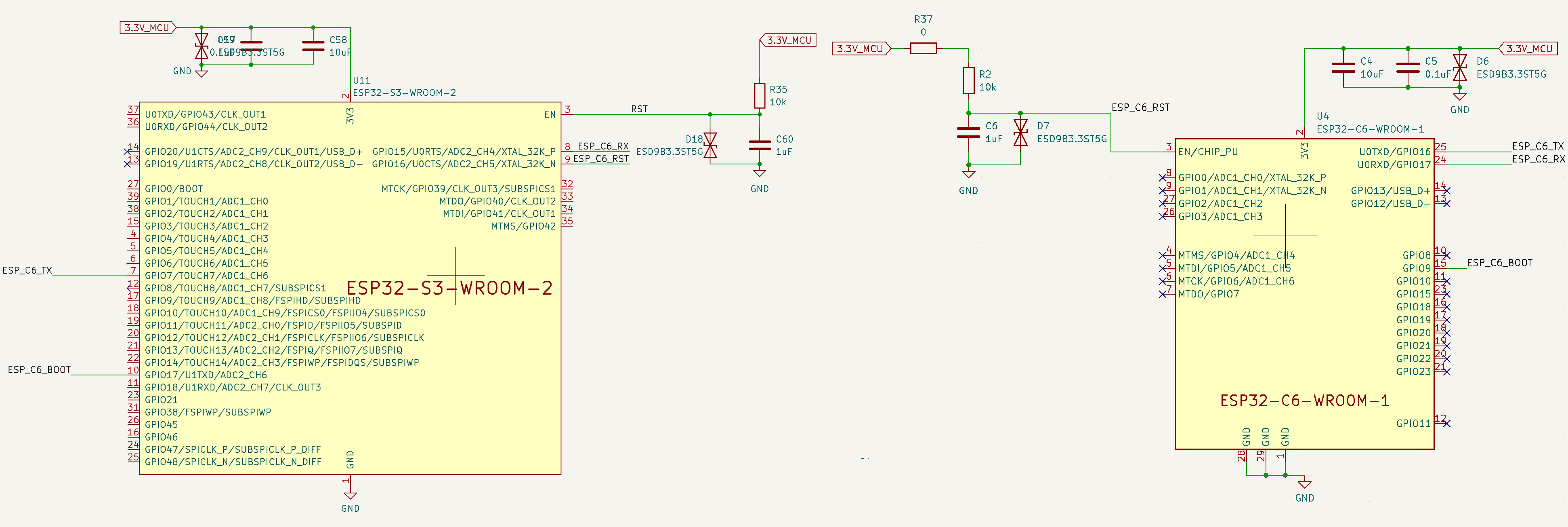
Task: Select the C5 capacitor symbol
Action: (x=1408, y=67)
